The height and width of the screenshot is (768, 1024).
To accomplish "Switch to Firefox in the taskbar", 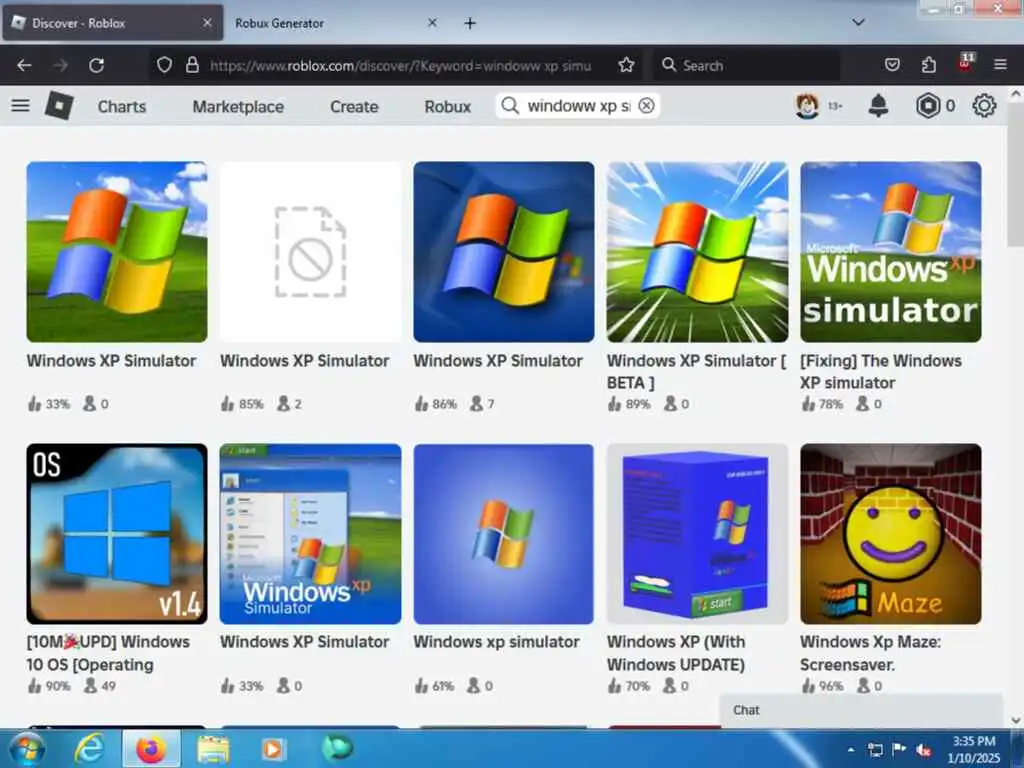I will (x=151, y=749).
